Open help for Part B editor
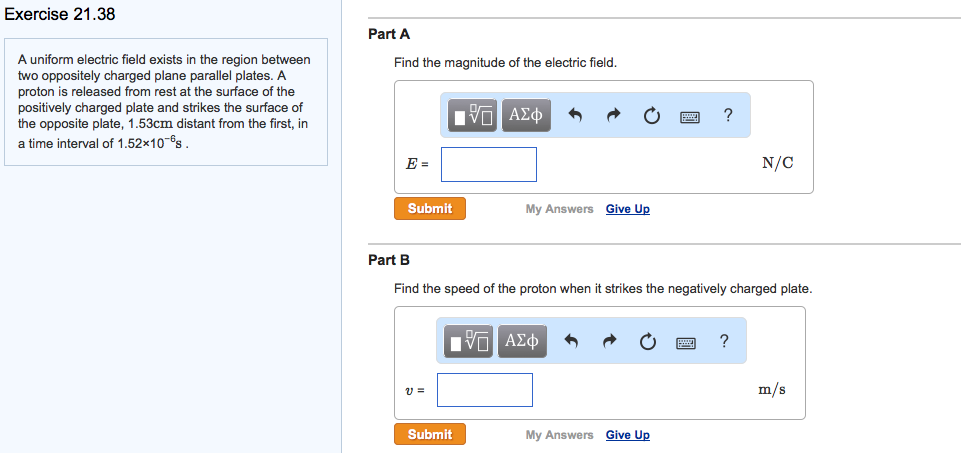Image resolution: width=961 pixels, height=453 pixels. pyautogui.click(x=724, y=342)
